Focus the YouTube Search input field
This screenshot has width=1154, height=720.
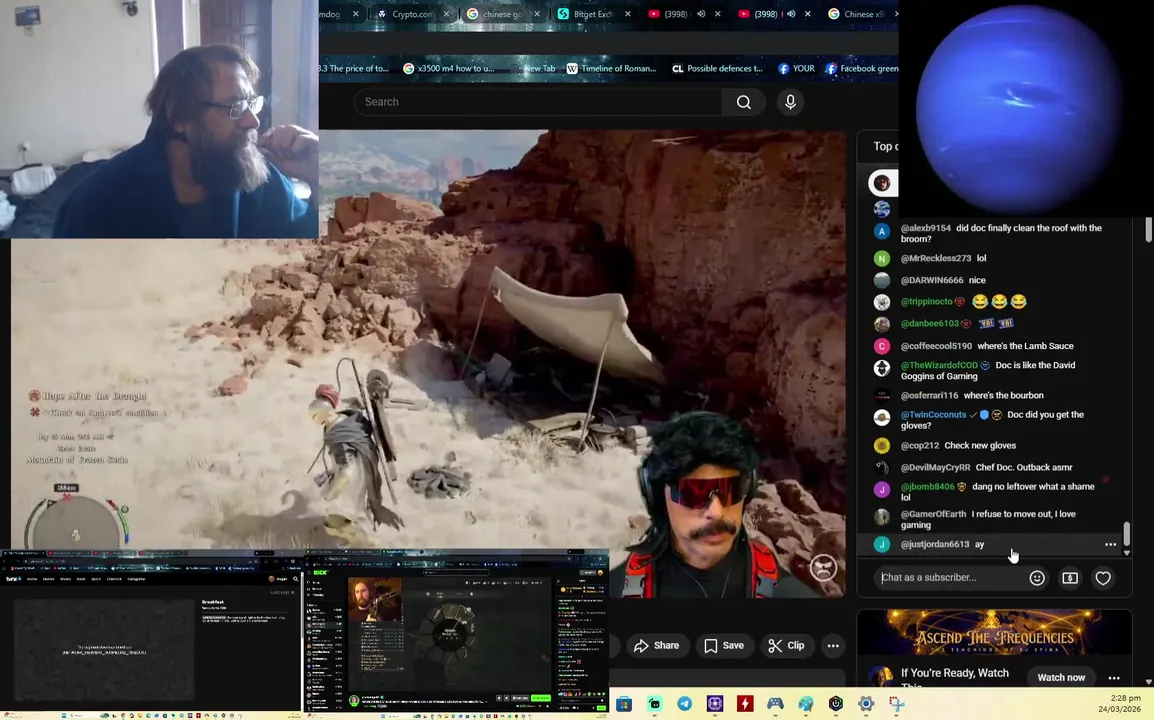[x=538, y=102]
